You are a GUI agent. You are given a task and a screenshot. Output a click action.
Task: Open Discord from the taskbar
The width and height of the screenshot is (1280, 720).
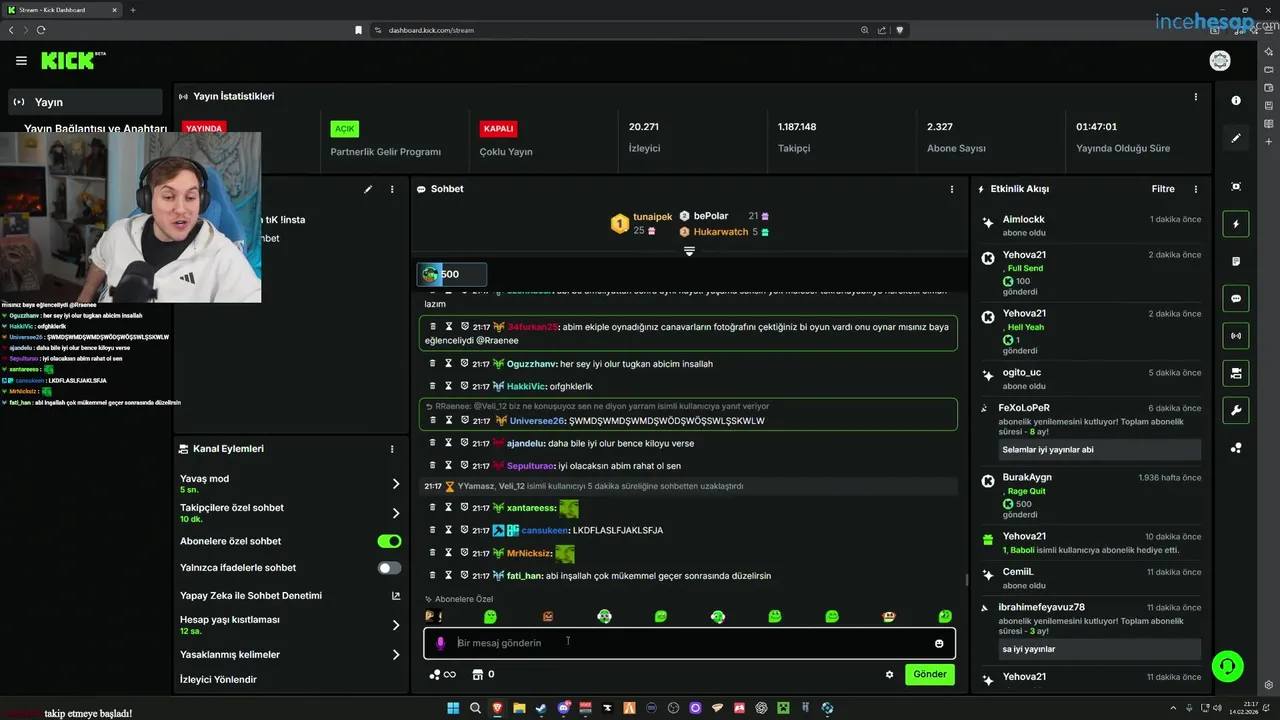(563, 708)
